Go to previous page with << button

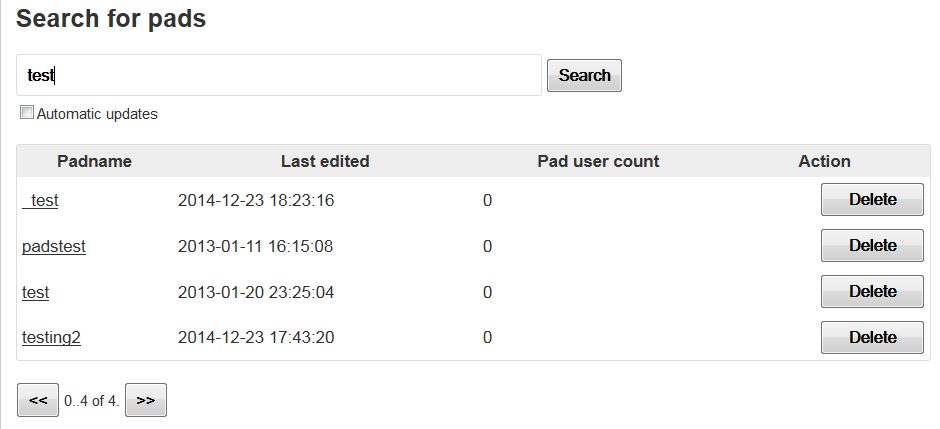pos(38,400)
